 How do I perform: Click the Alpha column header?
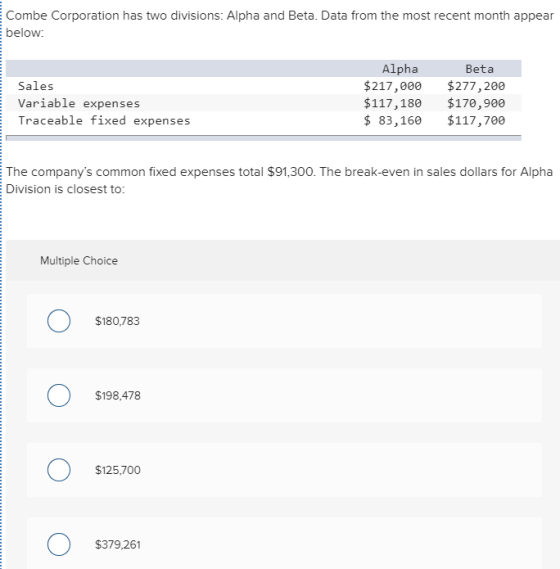(x=400, y=69)
